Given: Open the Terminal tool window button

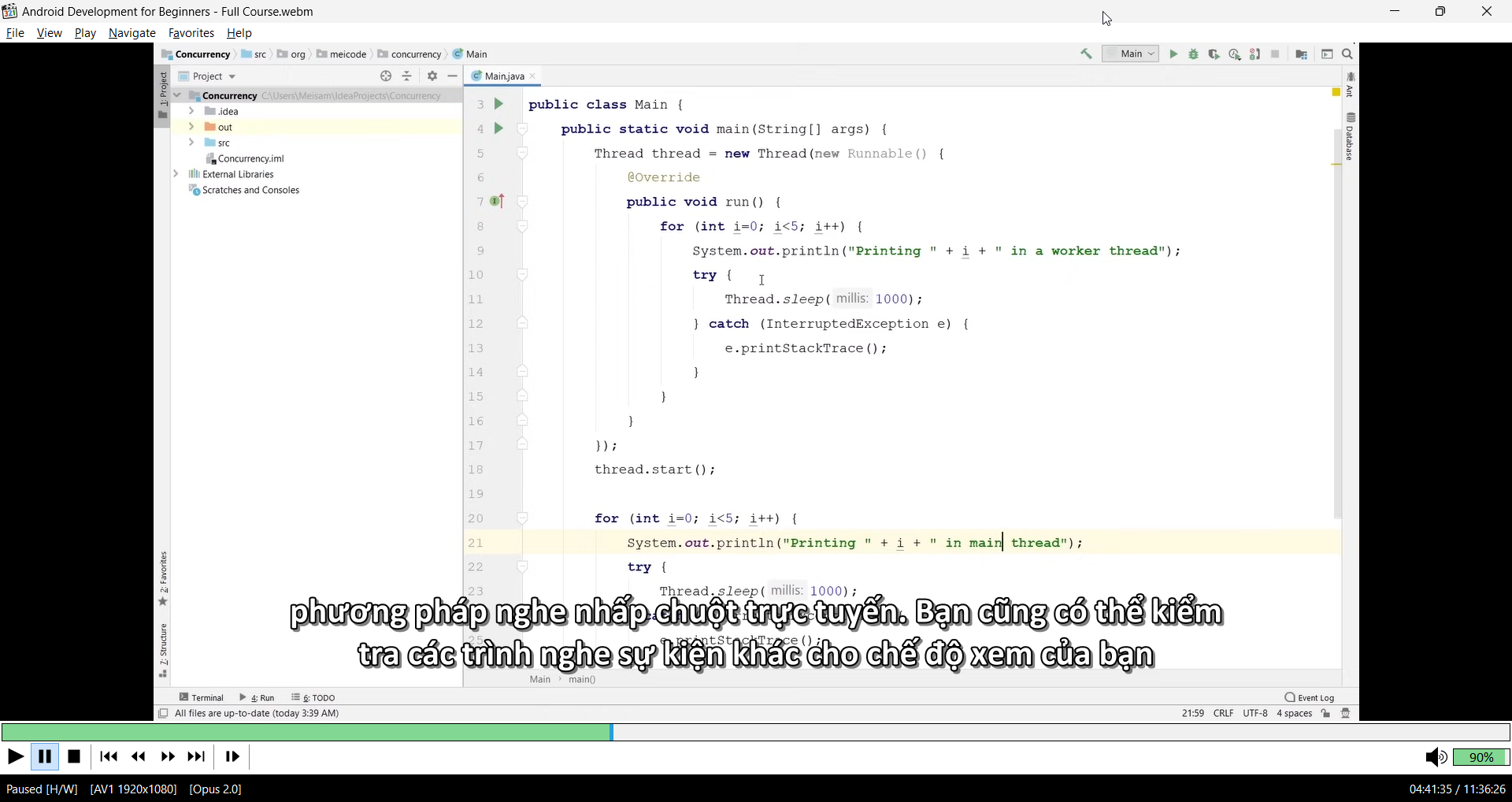Looking at the screenshot, I should tap(202, 697).
